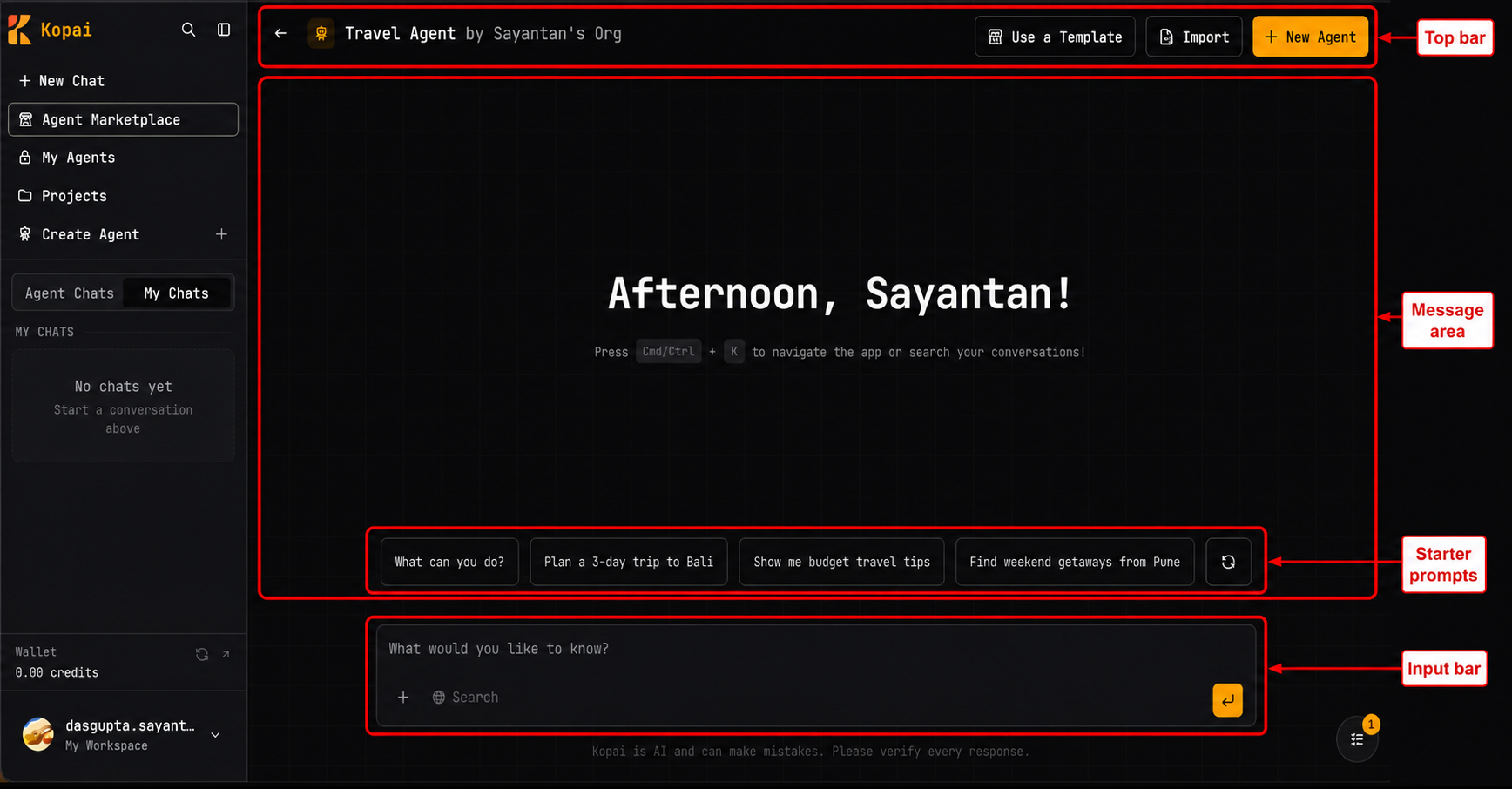
Task: Refresh starter prompts icon
Action: tap(1228, 562)
